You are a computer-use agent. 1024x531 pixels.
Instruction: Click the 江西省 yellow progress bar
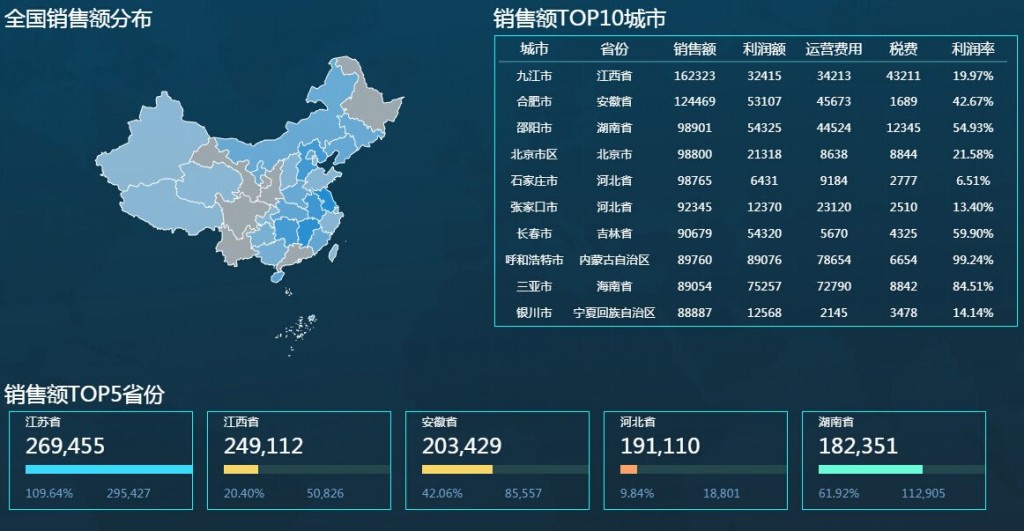point(241,469)
